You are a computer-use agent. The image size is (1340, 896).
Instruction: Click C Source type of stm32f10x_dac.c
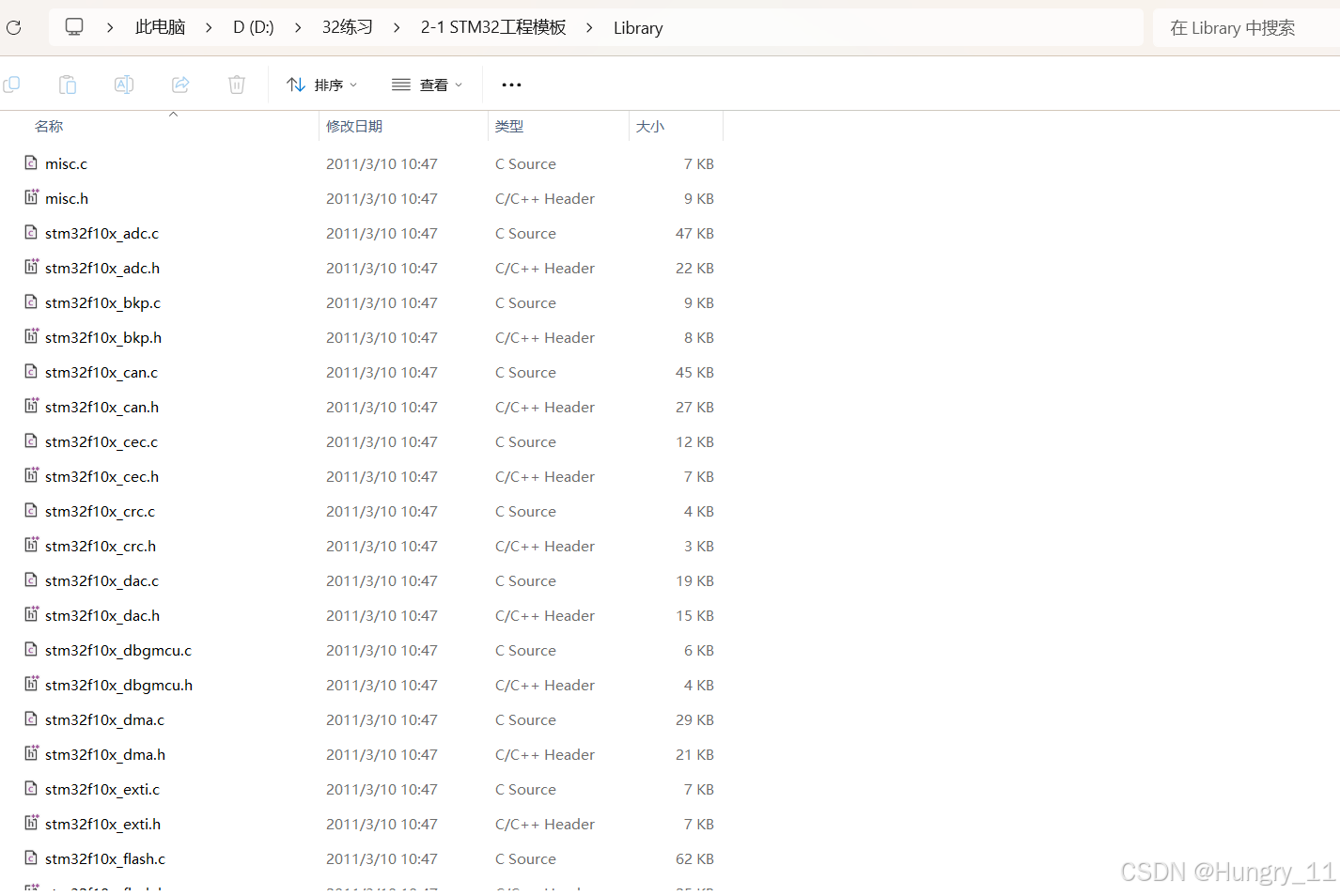pyautogui.click(x=525, y=580)
